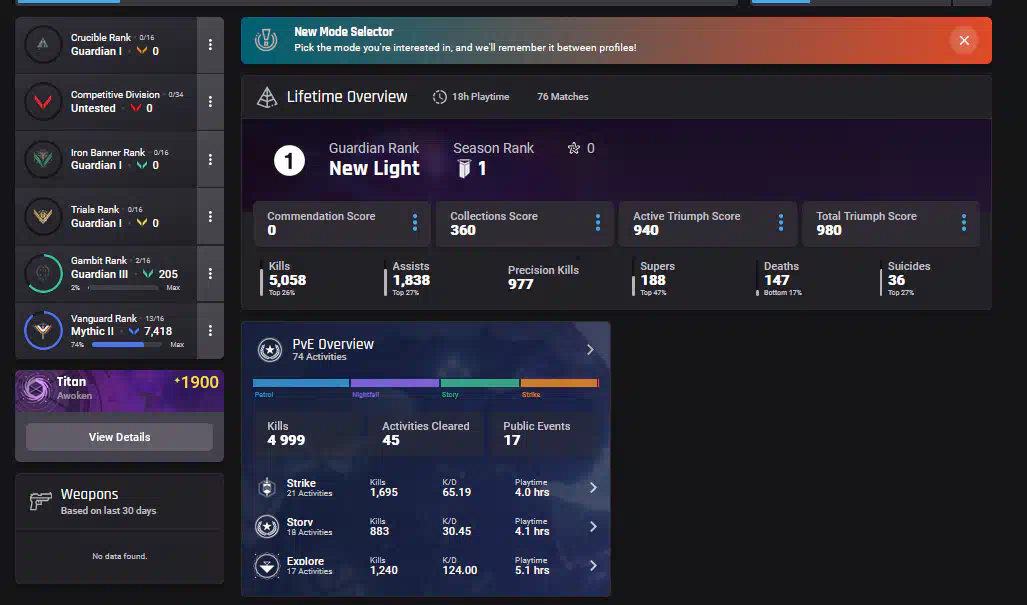Click the Season Rank banner icon
This screenshot has height=605, width=1027.
tap(464, 169)
